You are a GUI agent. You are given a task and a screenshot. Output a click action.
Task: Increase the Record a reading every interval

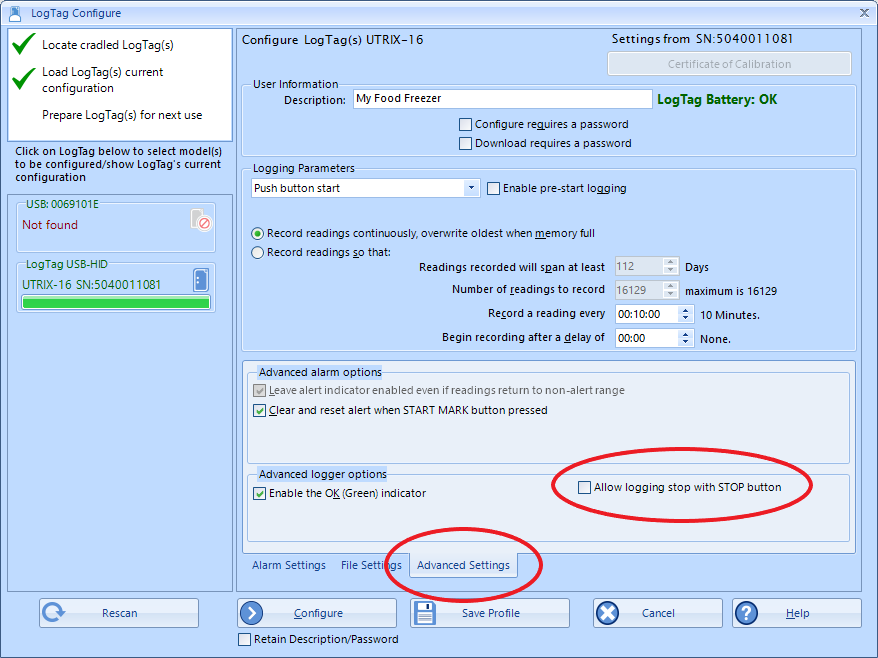pos(685,310)
